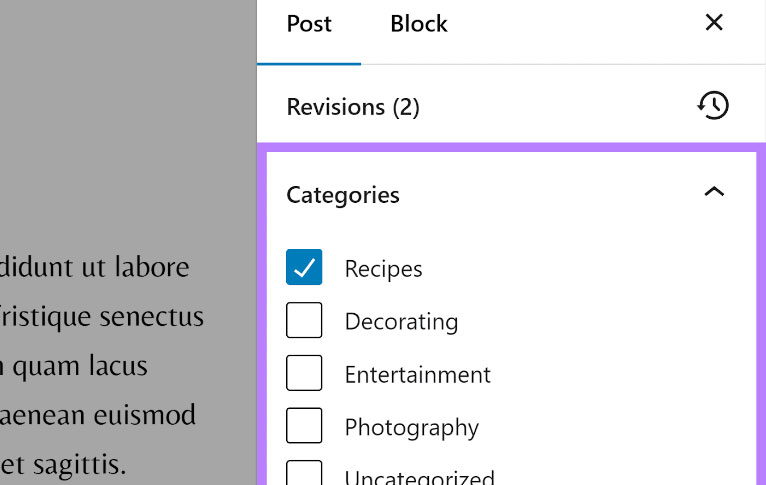Click the "ut labore" paragraph line

click(95, 267)
